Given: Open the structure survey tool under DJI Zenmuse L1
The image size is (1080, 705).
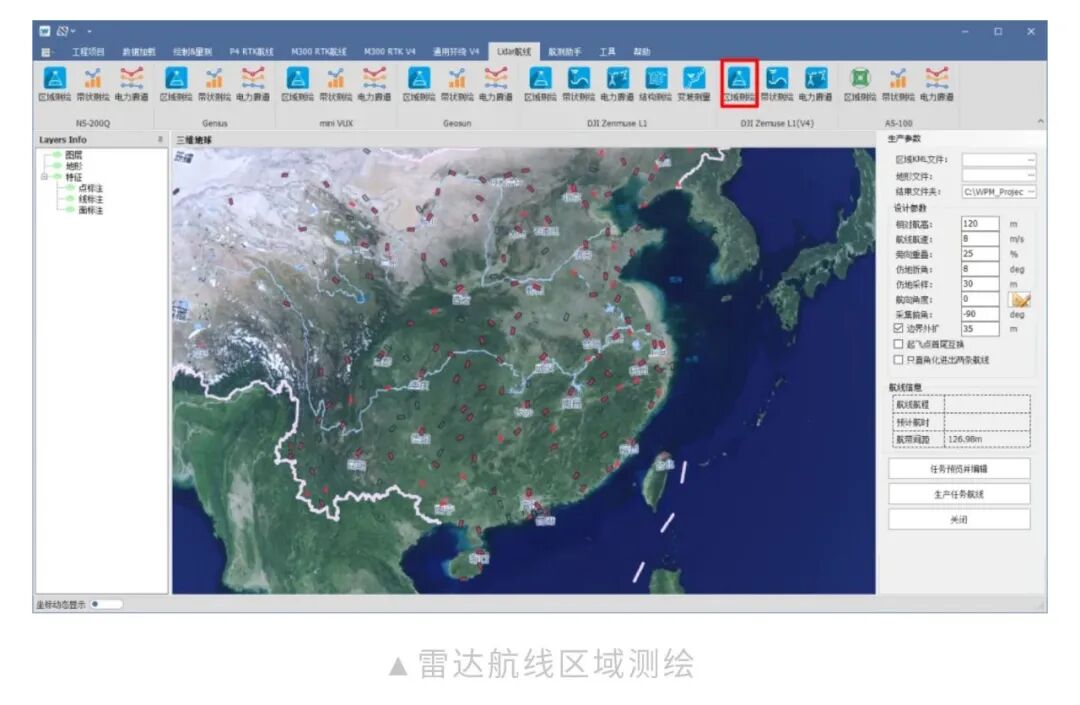Looking at the screenshot, I should pyautogui.click(x=655, y=84).
